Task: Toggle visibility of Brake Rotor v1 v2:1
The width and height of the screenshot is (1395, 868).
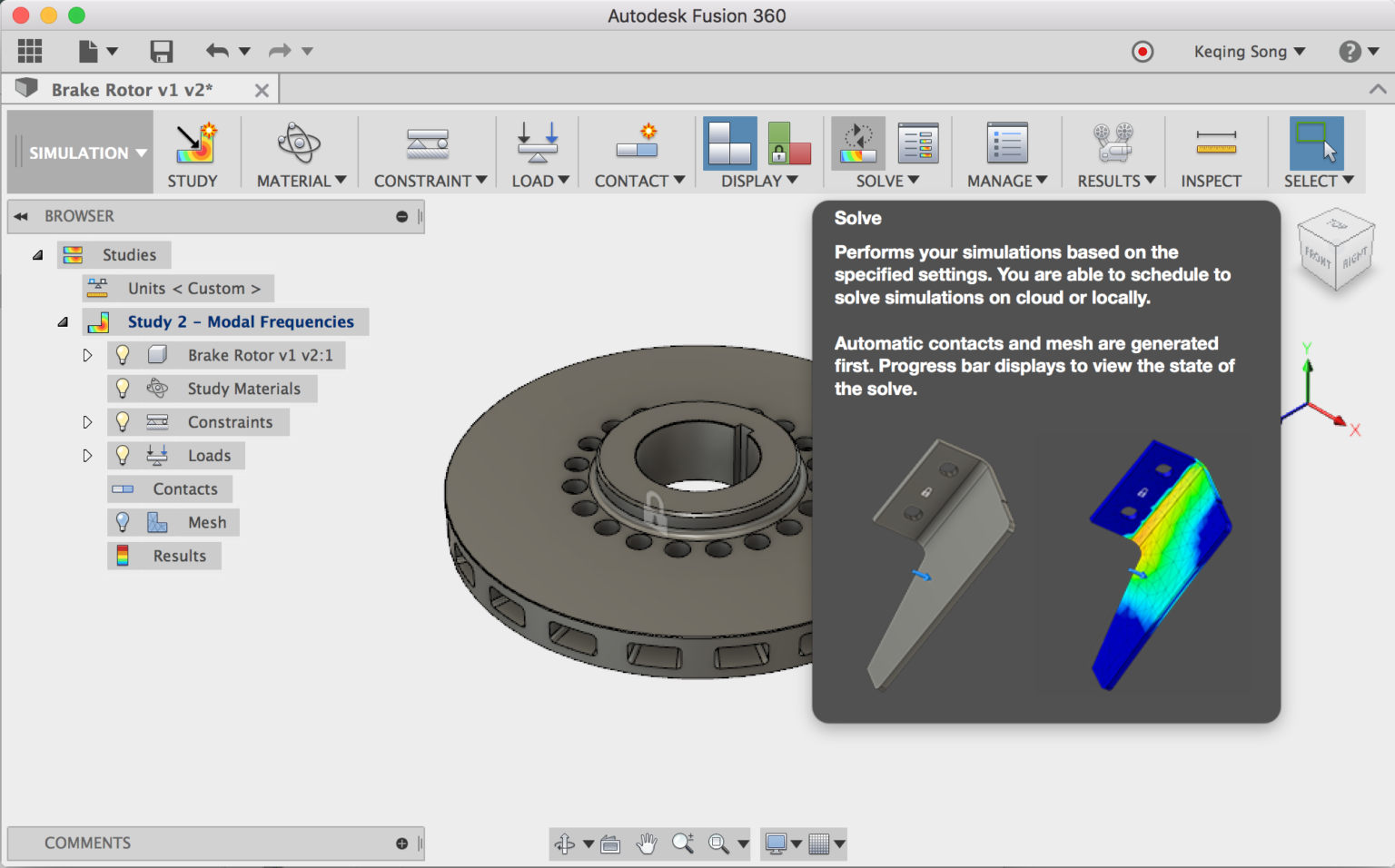Action: pyautogui.click(x=123, y=355)
